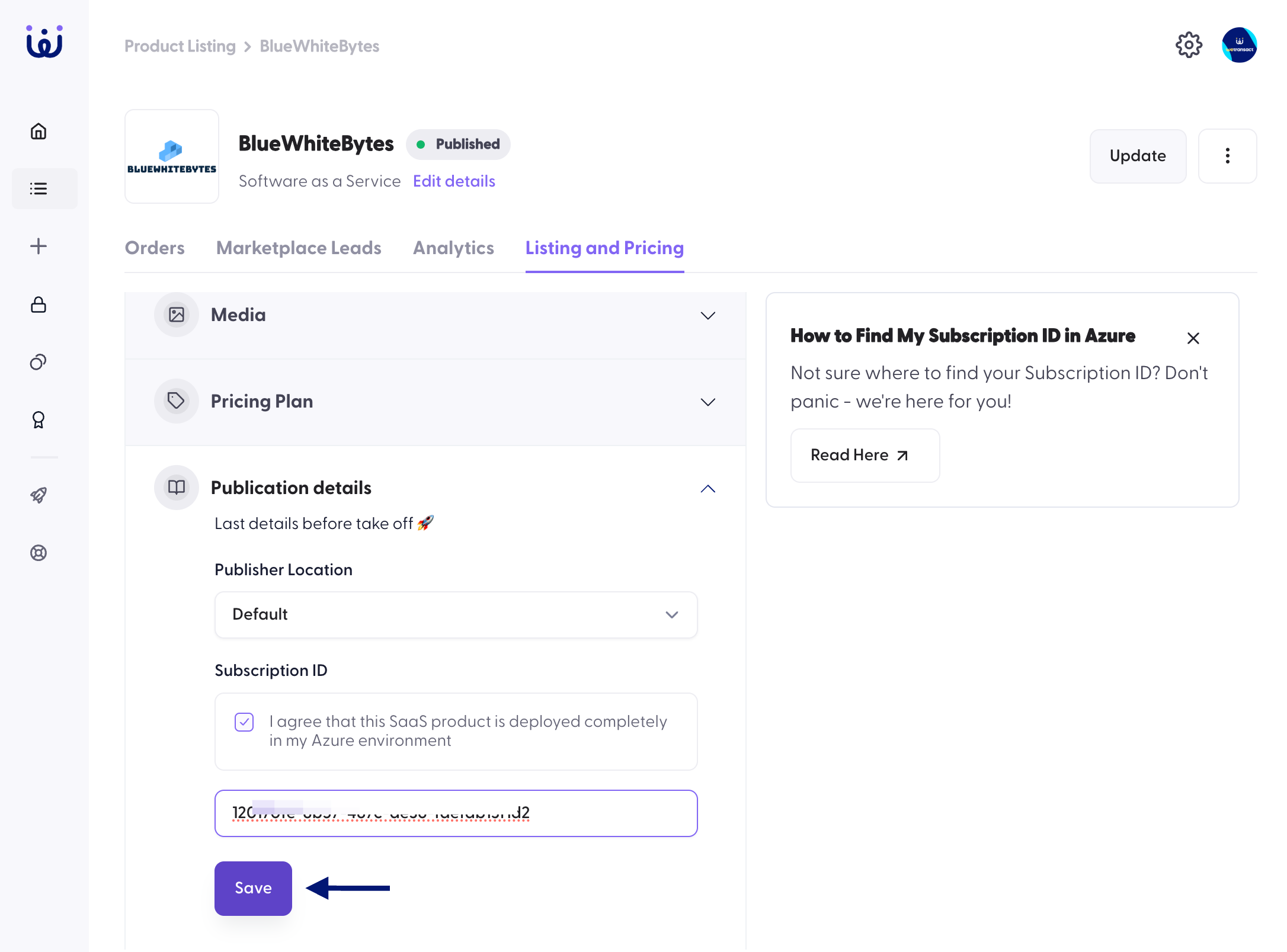Select the Listing and Pricing tab
Screen dimensions: 1287x952
coord(604,248)
